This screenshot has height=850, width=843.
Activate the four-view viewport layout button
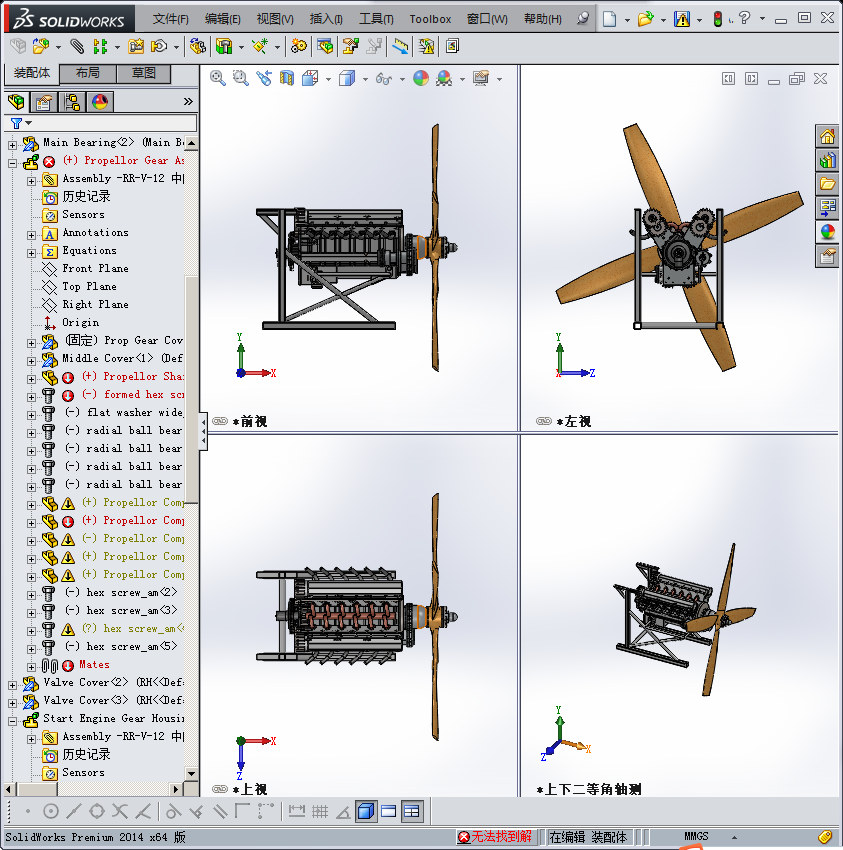click(411, 811)
